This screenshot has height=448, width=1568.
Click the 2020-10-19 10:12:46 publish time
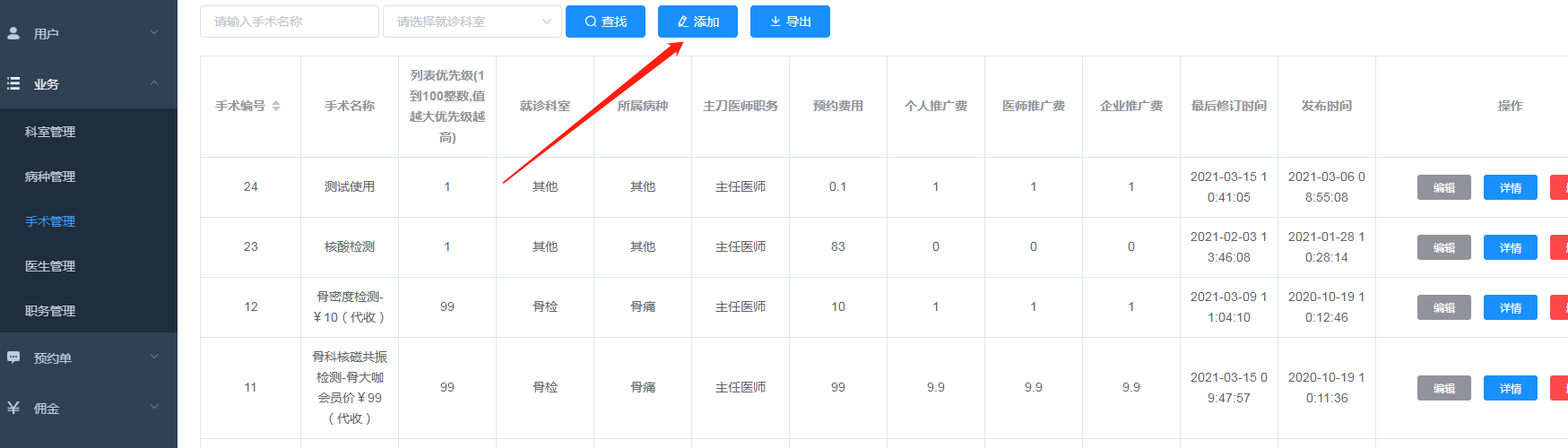point(1327,306)
